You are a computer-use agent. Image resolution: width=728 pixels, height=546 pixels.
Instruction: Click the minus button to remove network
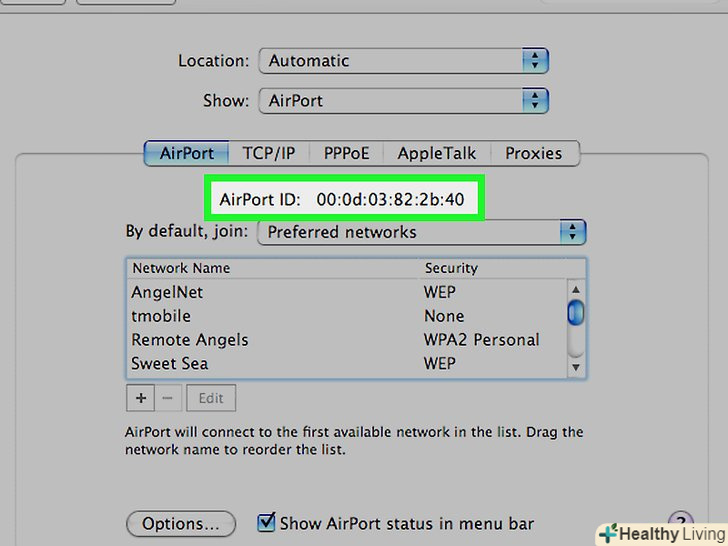tap(168, 398)
